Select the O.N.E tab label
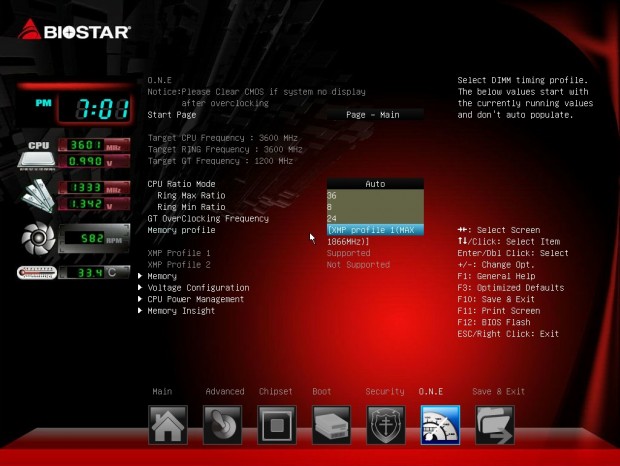The height and width of the screenshot is (466, 620). [431, 391]
